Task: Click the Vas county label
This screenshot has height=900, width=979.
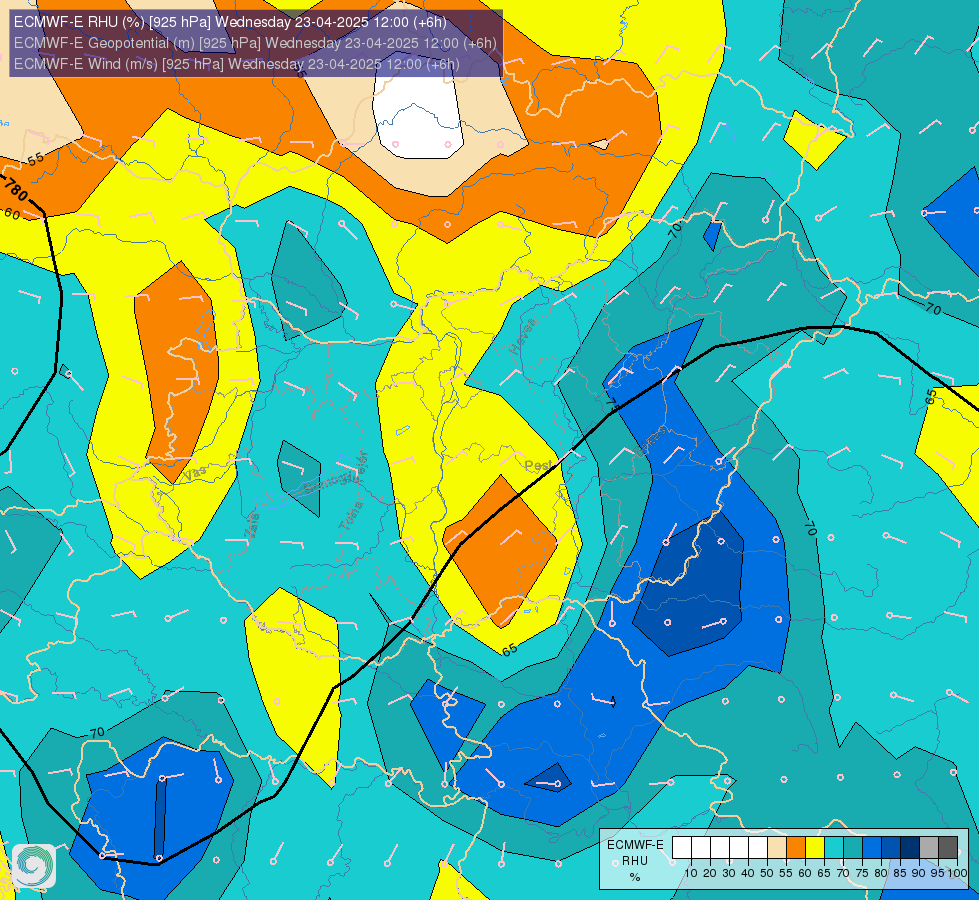Action: (195, 473)
